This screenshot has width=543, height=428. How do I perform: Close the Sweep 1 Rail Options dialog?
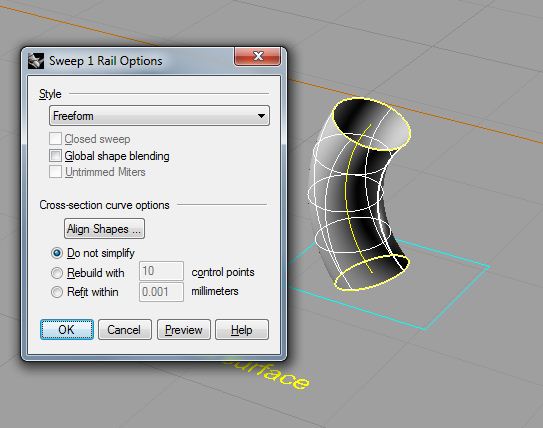click(257, 56)
